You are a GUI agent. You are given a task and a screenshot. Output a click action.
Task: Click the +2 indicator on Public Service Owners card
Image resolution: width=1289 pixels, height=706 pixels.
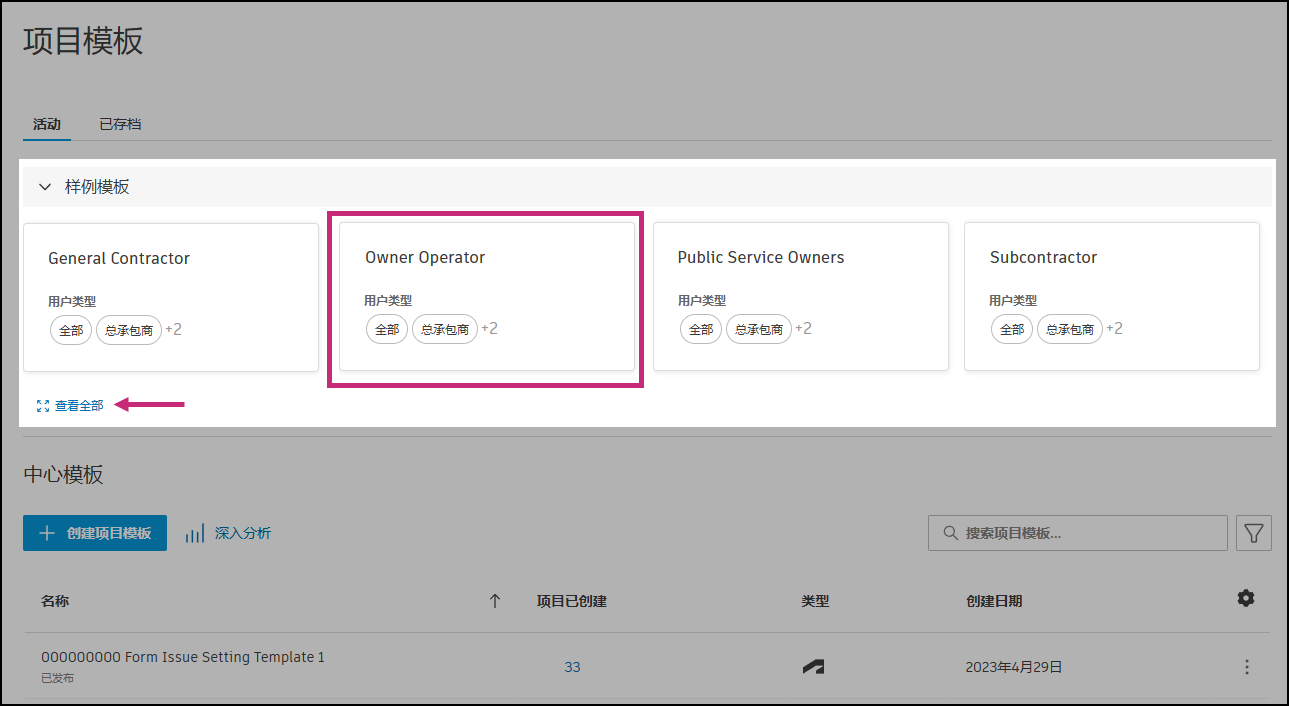tap(804, 328)
